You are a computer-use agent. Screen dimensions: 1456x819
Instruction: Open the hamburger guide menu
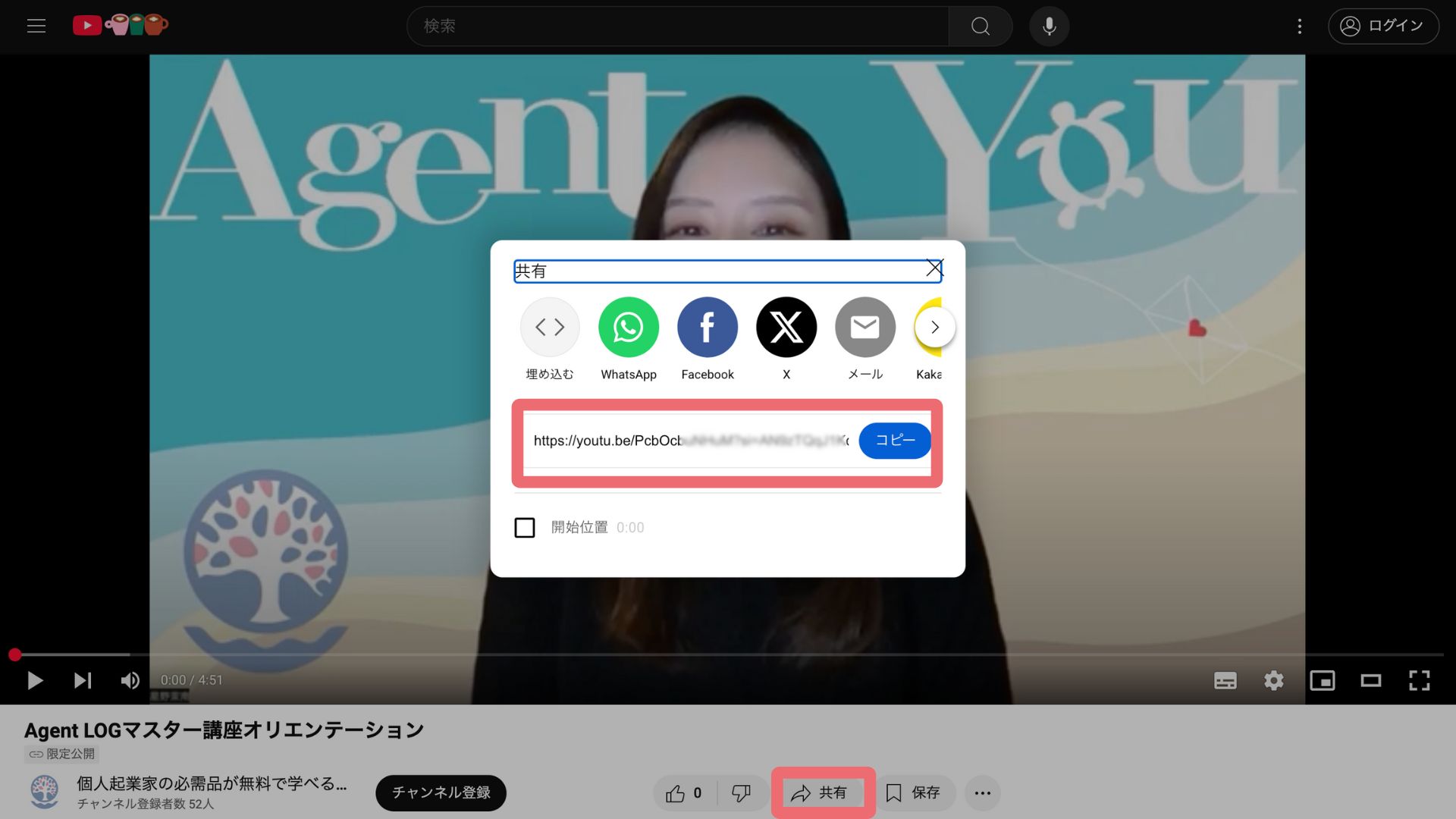pos(36,26)
